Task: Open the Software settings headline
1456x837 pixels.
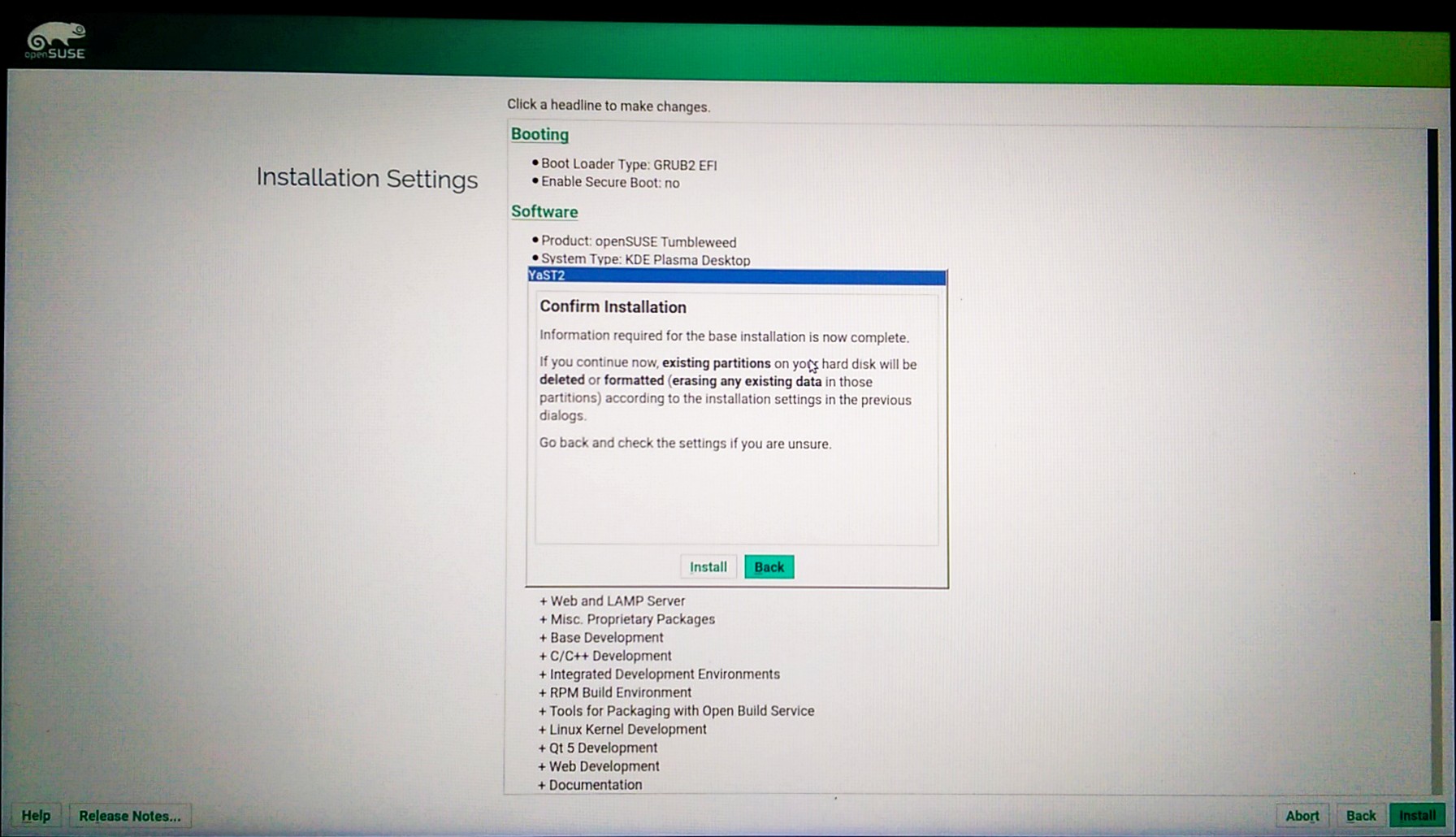Action: coord(544,211)
